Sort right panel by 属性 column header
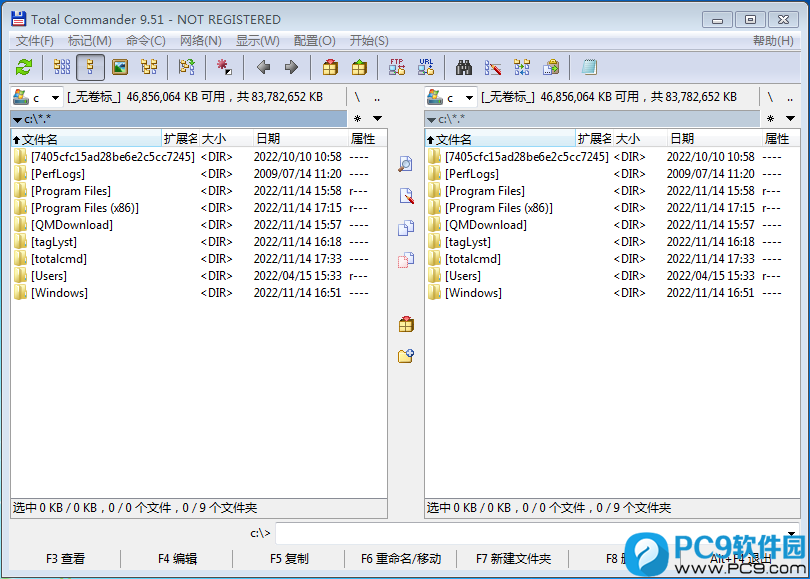The width and height of the screenshot is (810, 579). (780, 138)
